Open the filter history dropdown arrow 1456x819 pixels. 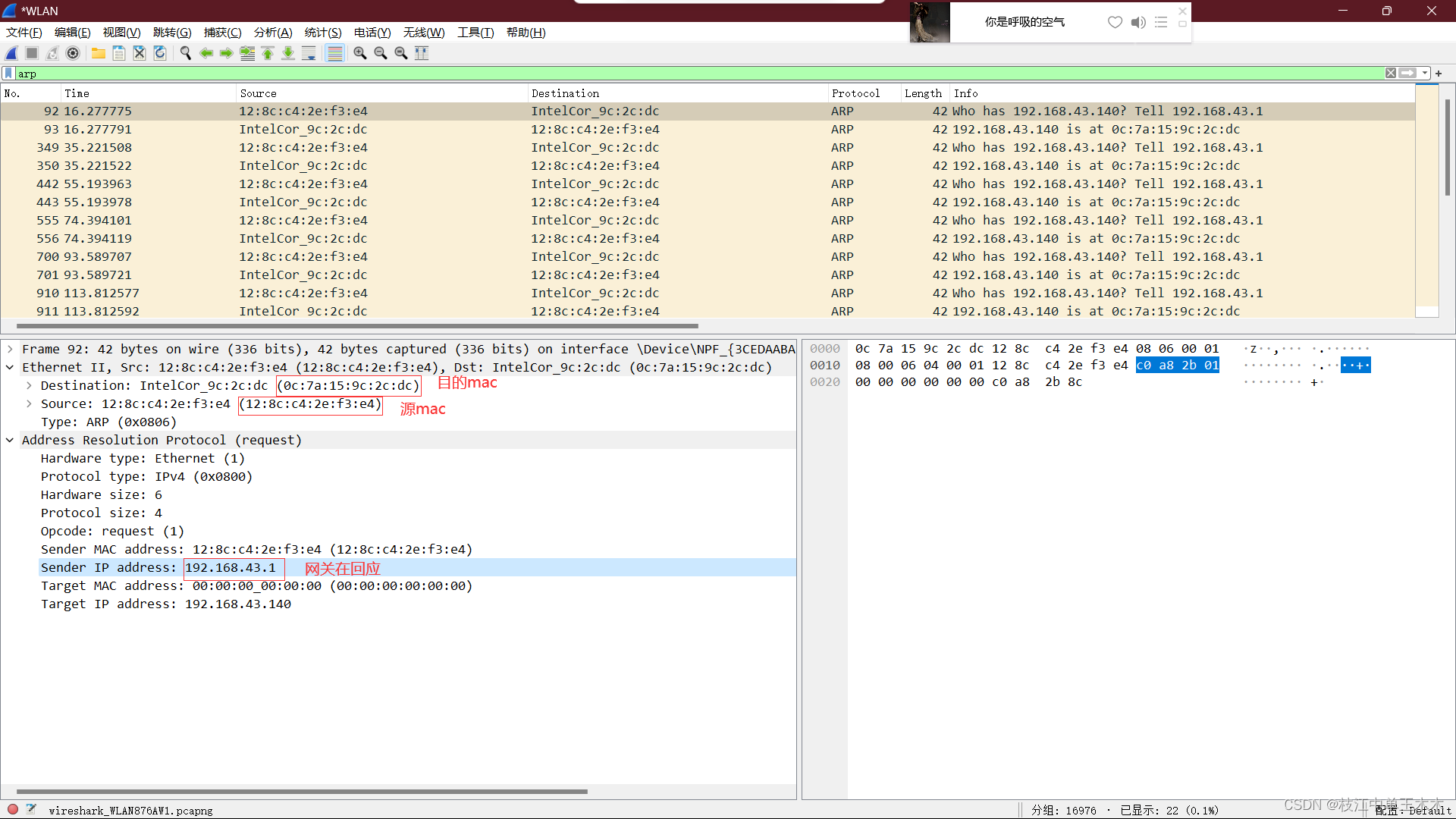click(x=1425, y=74)
